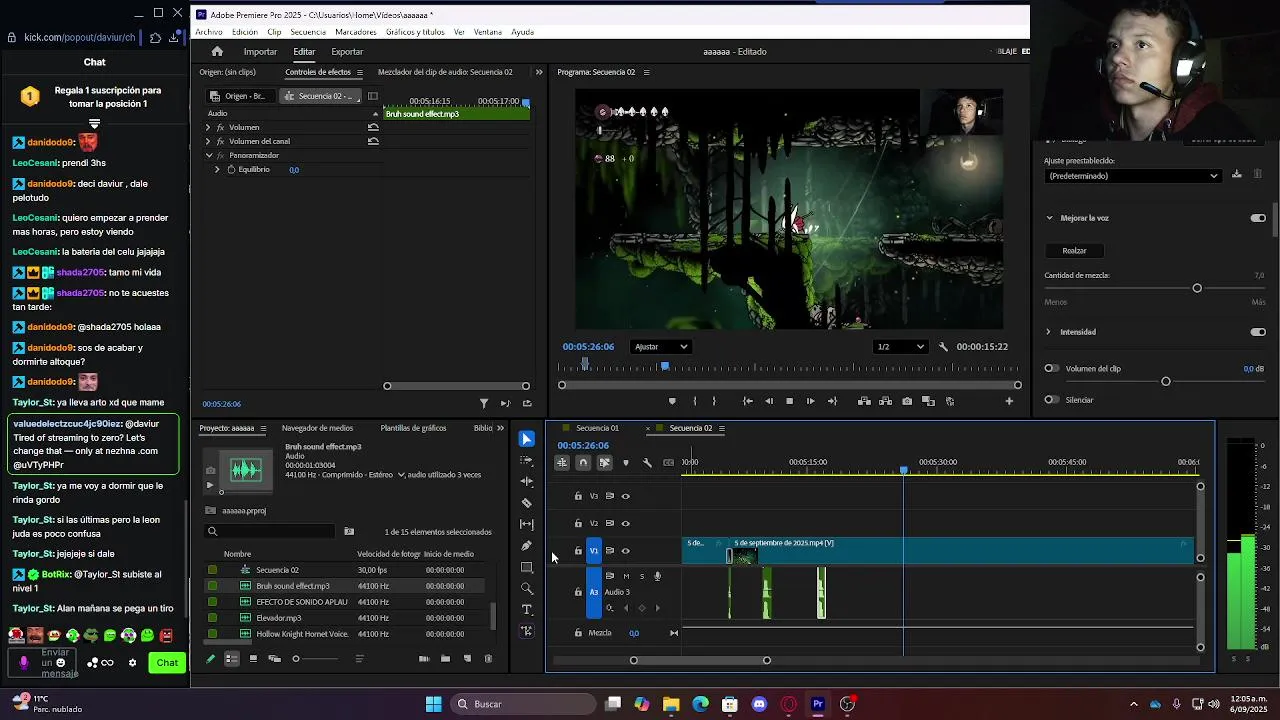Stop playback in Program monitor
The height and width of the screenshot is (720, 1280).
point(789,401)
